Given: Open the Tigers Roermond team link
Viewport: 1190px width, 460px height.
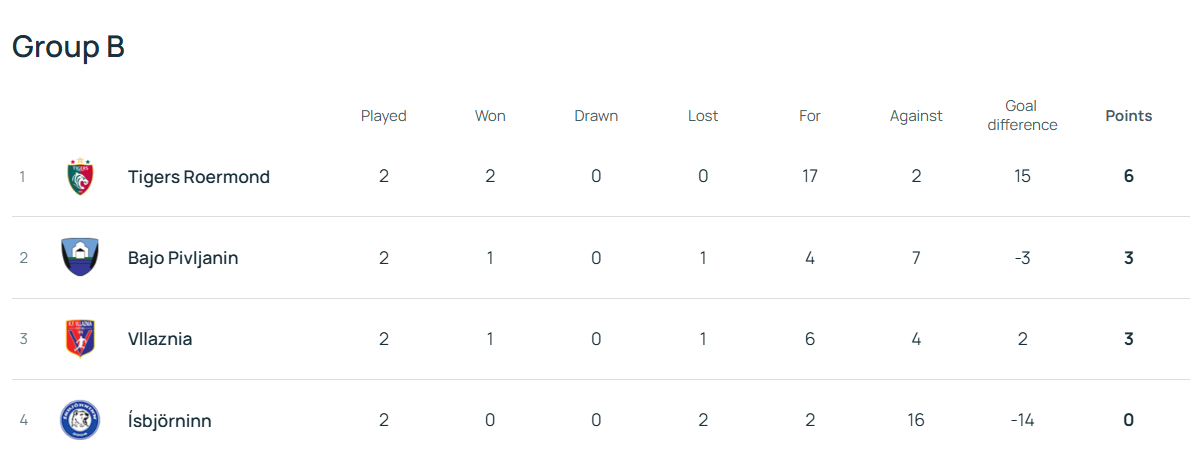Looking at the screenshot, I should coord(199,177).
